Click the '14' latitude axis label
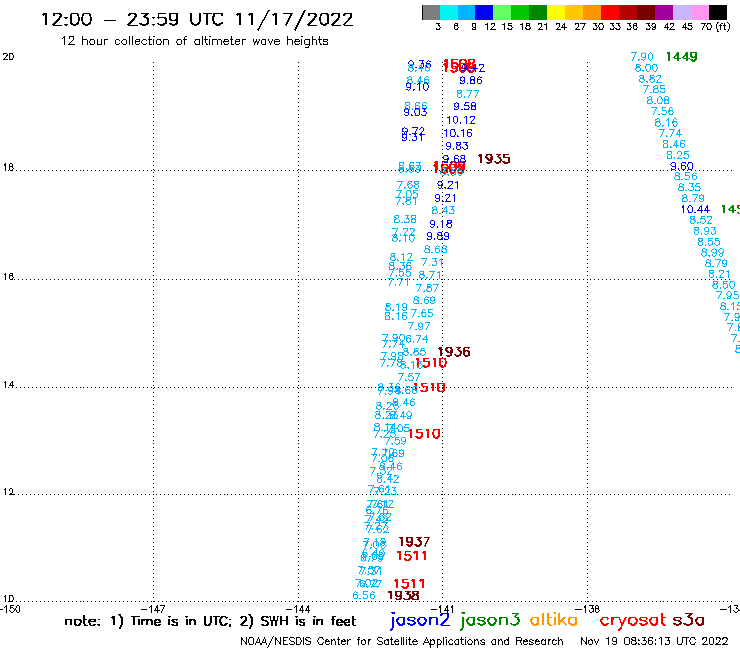 8,385
